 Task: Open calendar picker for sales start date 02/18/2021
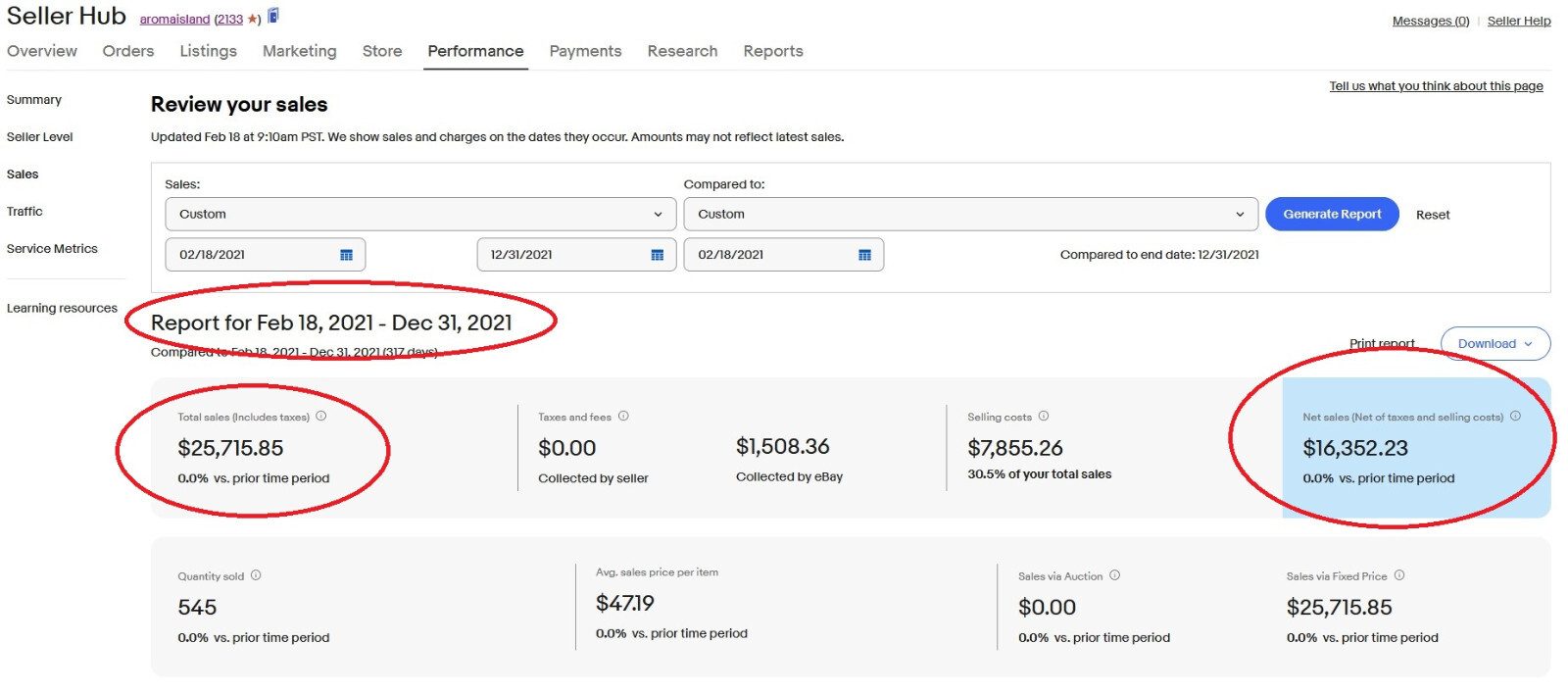pos(346,255)
